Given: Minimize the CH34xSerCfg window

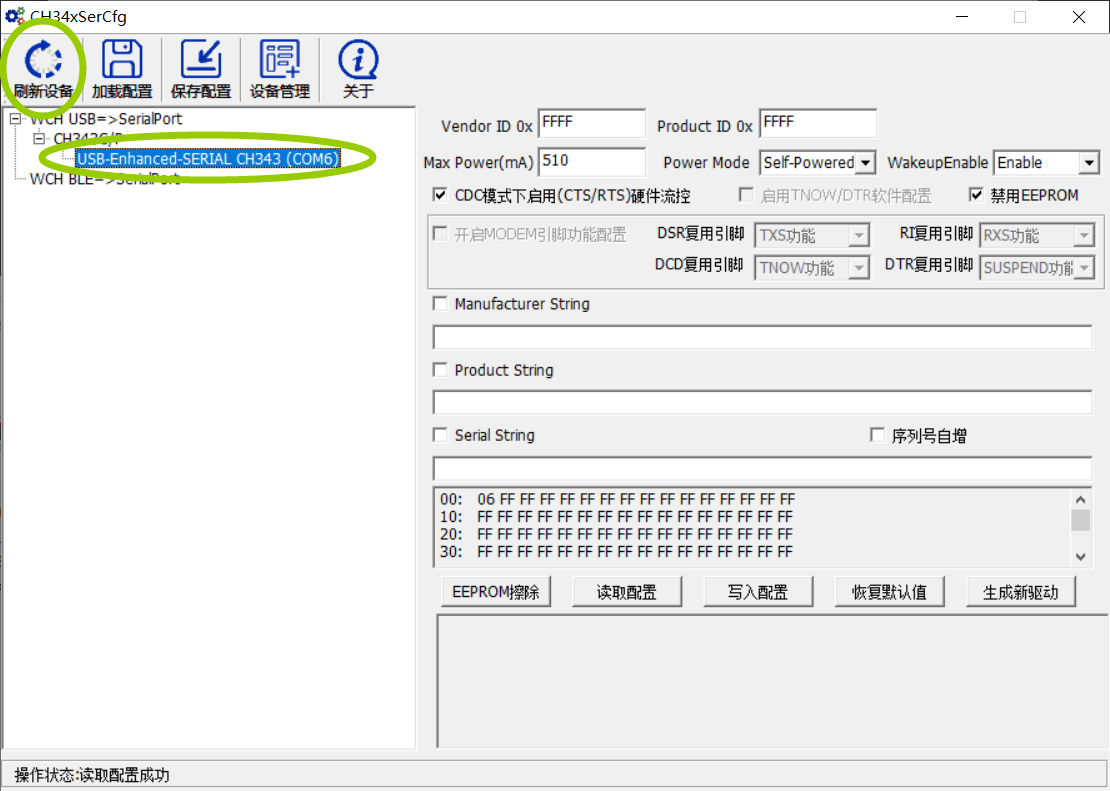Looking at the screenshot, I should [961, 17].
